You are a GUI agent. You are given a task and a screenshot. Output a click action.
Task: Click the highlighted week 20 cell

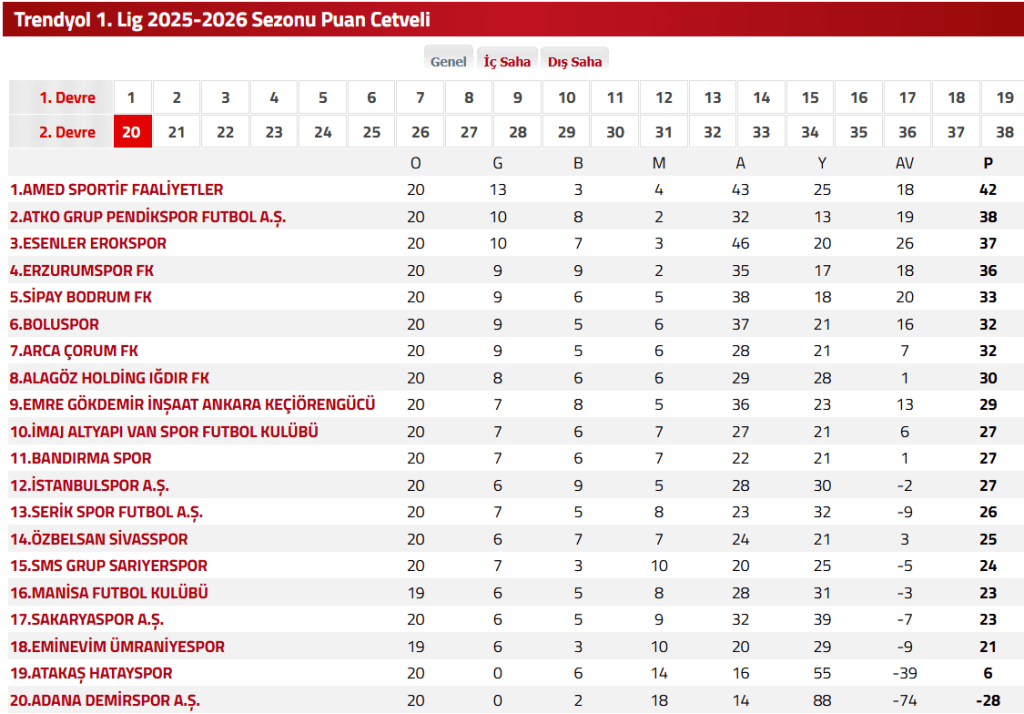tap(132, 132)
